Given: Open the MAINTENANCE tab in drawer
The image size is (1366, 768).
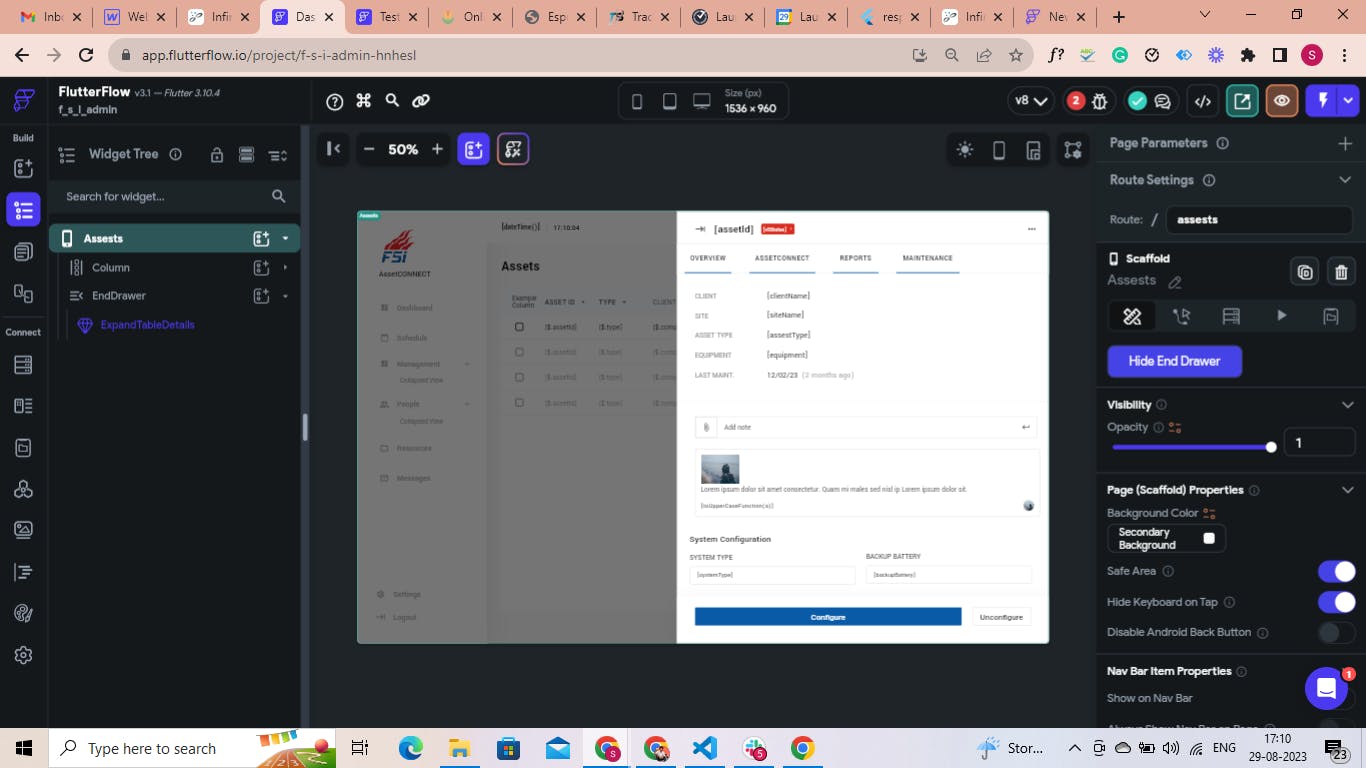Looking at the screenshot, I should (927, 258).
